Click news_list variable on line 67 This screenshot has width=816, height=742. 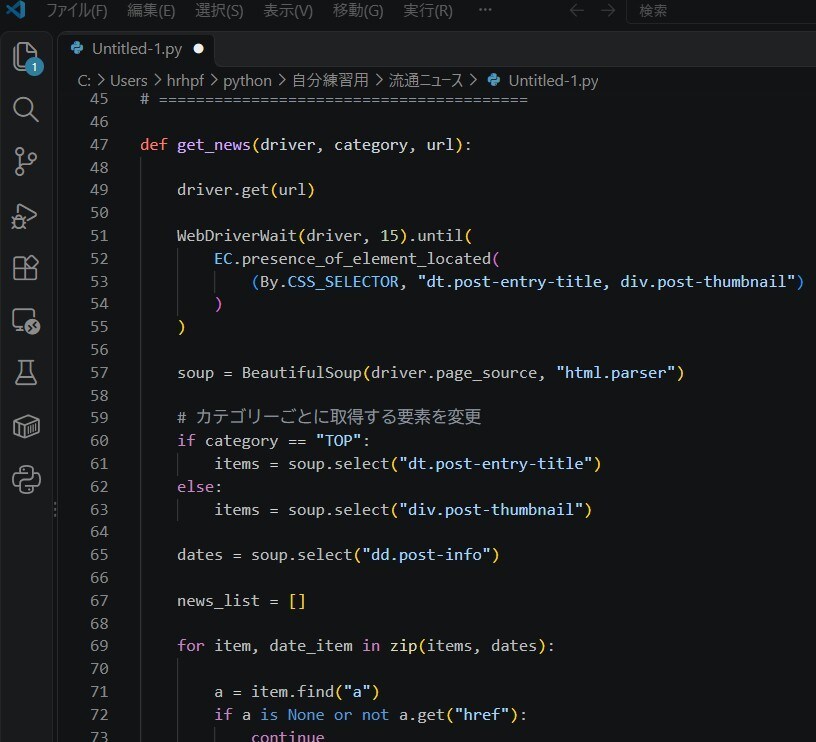point(218,600)
